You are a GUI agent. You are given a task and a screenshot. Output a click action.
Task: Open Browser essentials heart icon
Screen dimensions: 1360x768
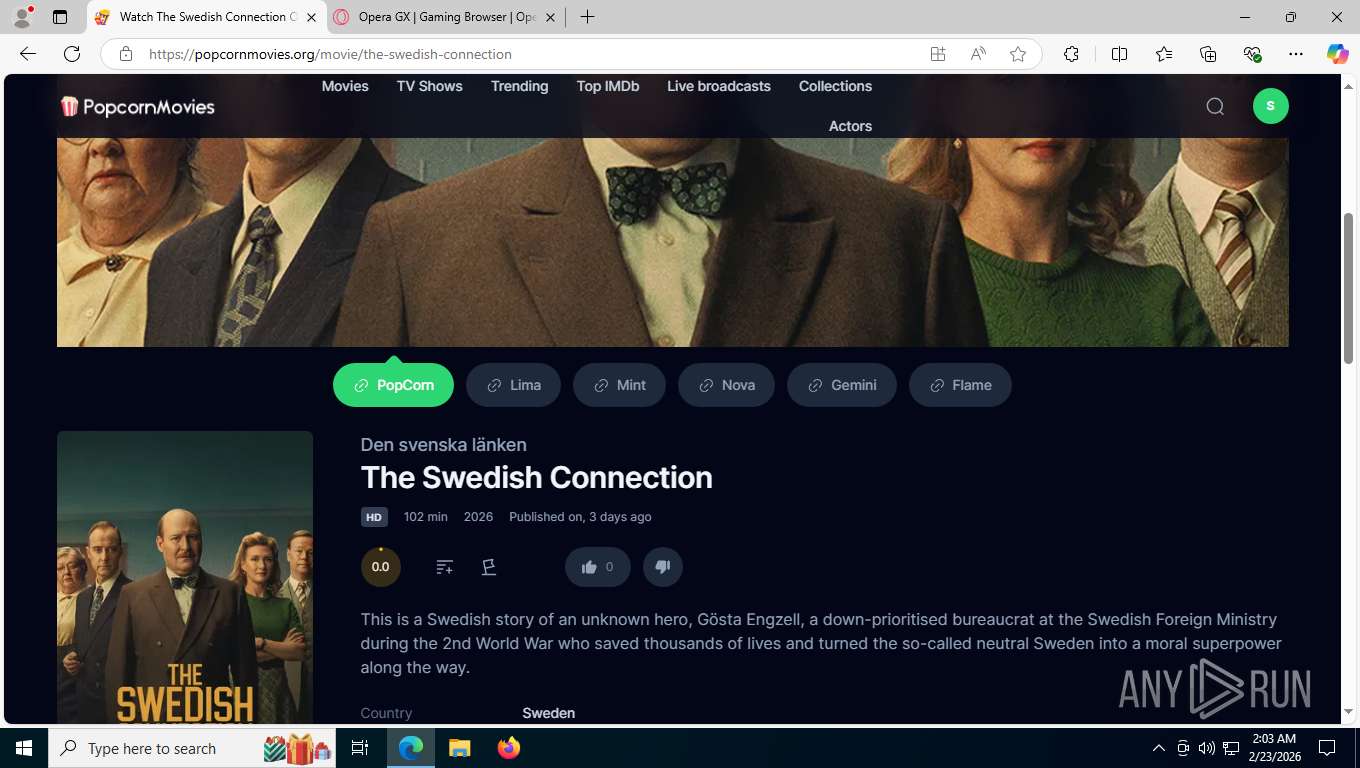1252,54
